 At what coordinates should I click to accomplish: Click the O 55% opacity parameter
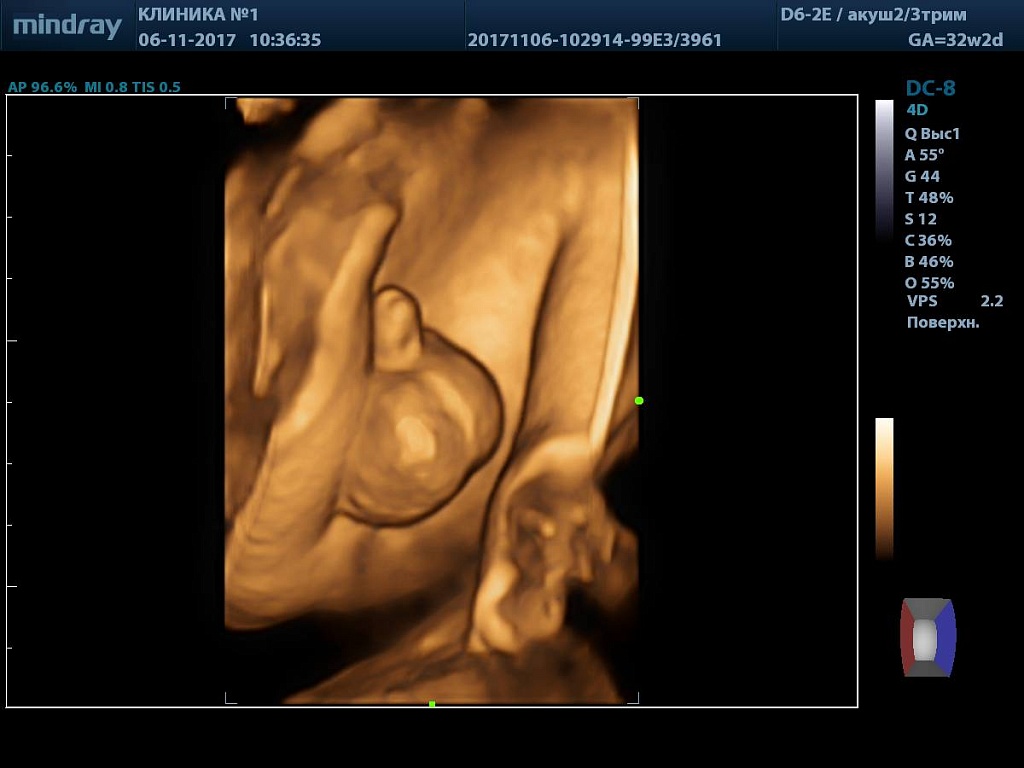pos(930,283)
